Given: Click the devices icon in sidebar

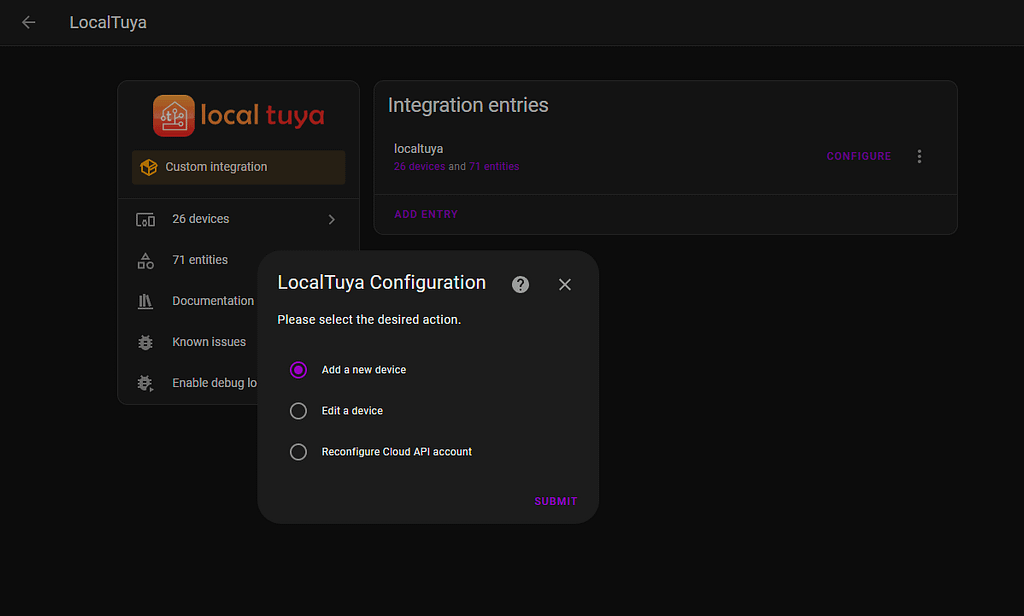Looking at the screenshot, I should tap(145, 219).
